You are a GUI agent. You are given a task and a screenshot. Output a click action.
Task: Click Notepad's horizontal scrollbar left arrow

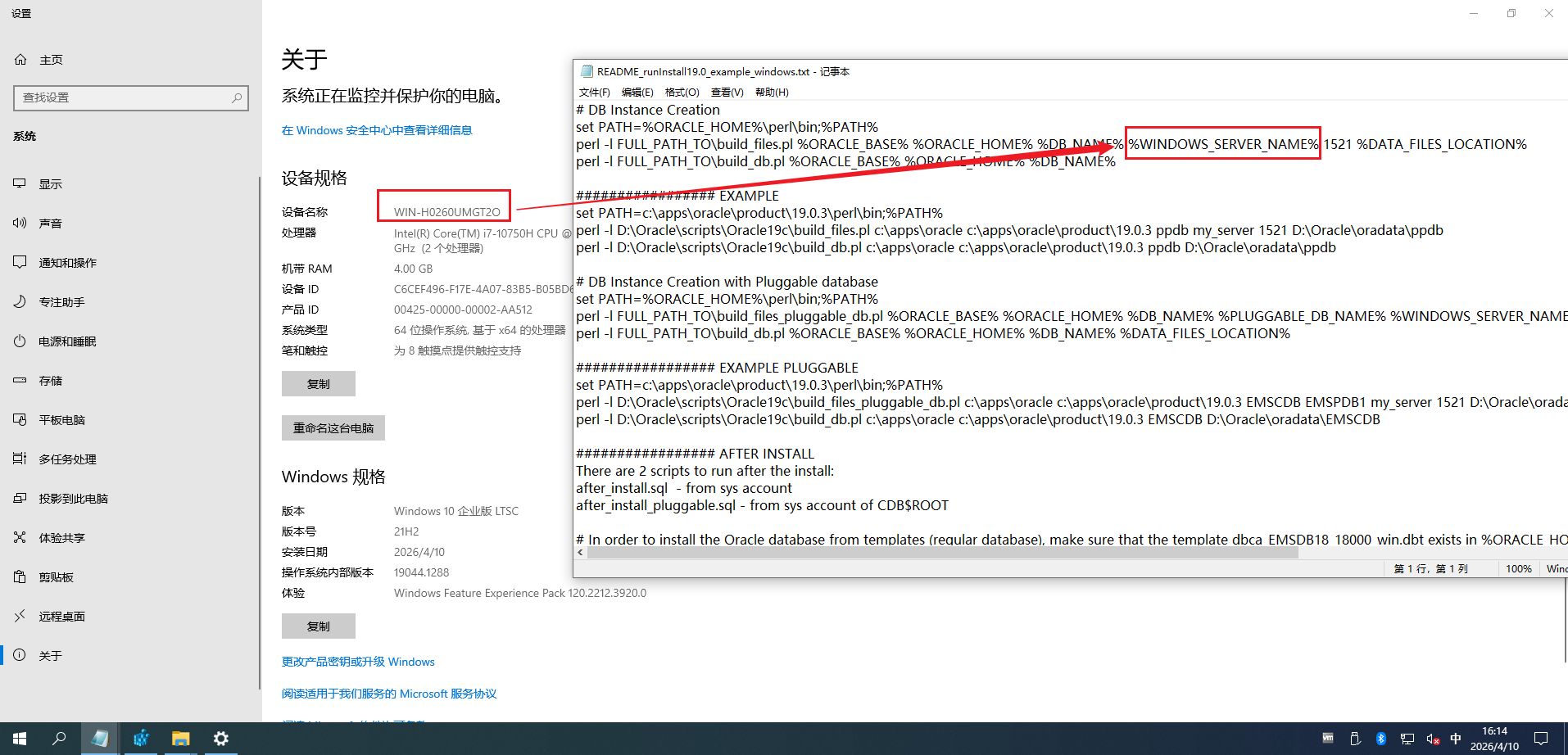point(581,553)
